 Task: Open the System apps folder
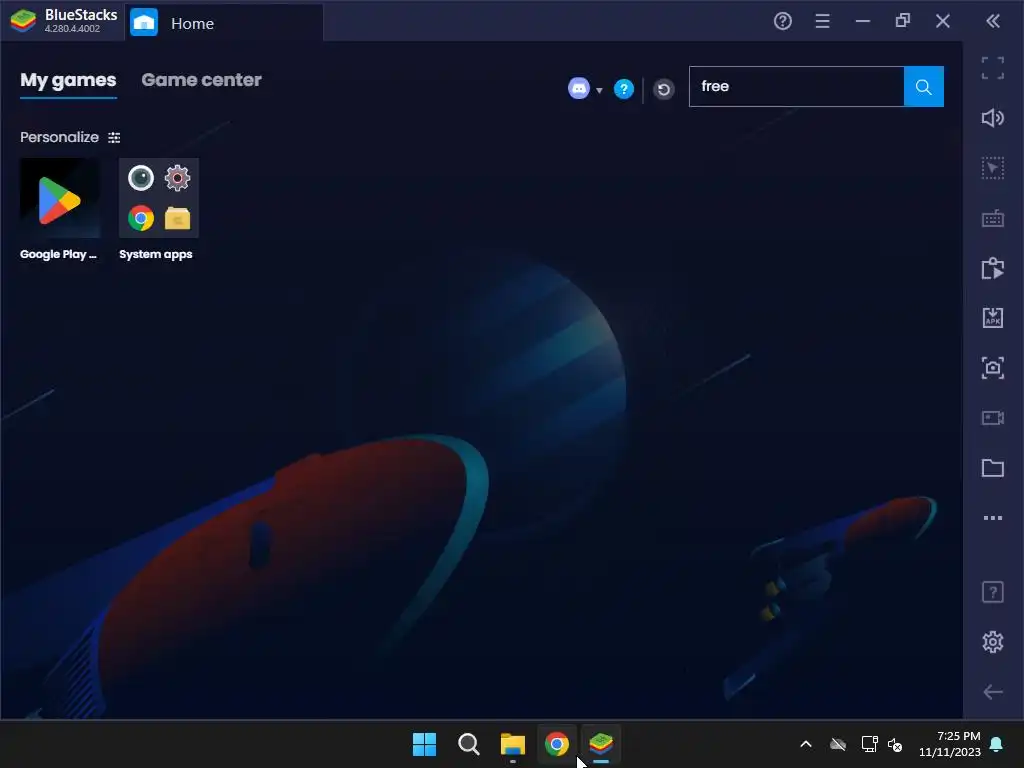[159, 199]
